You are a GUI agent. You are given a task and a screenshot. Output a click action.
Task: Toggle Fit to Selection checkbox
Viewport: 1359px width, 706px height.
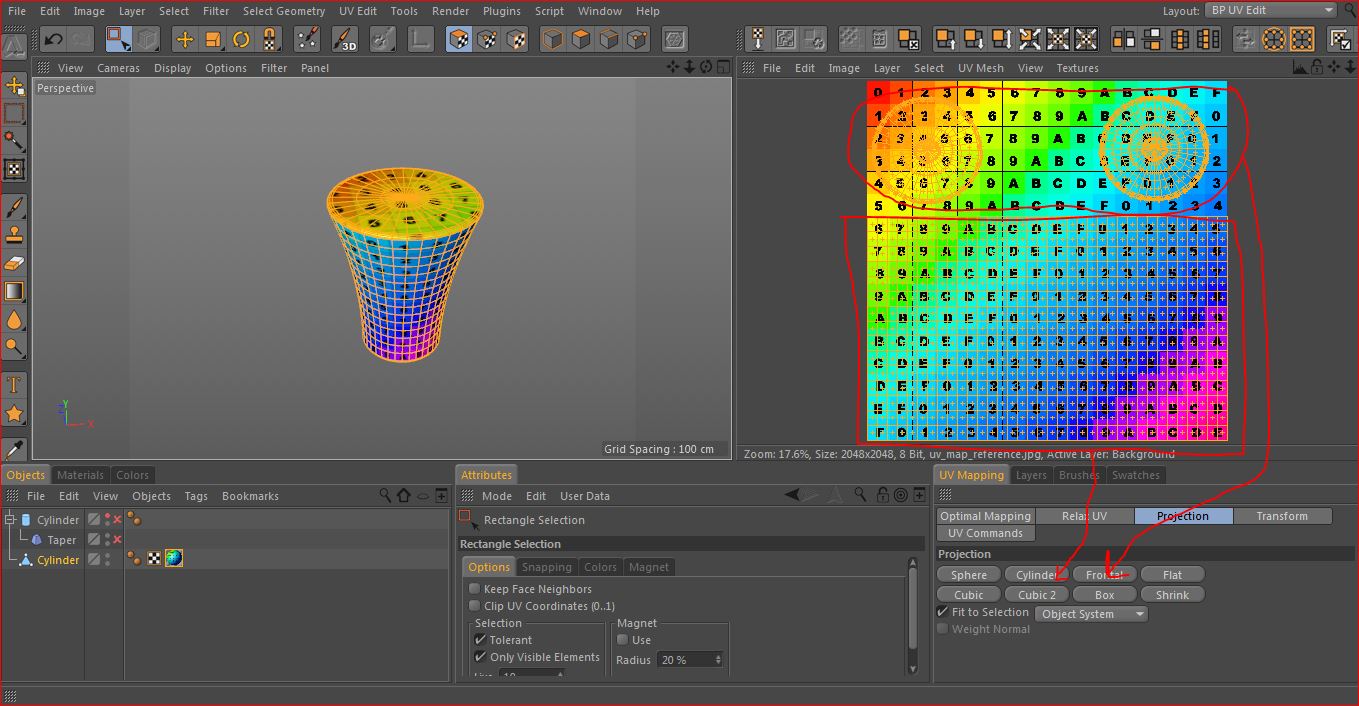click(x=943, y=612)
